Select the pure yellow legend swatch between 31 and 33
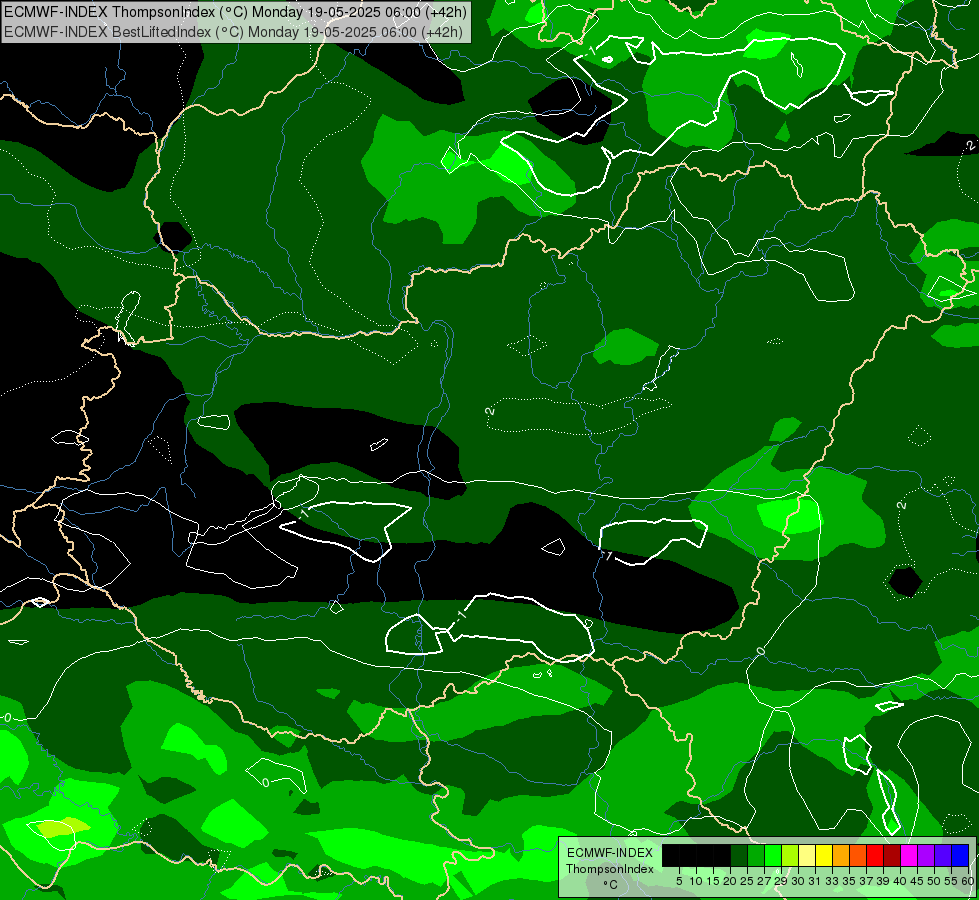 pyautogui.click(x=824, y=855)
